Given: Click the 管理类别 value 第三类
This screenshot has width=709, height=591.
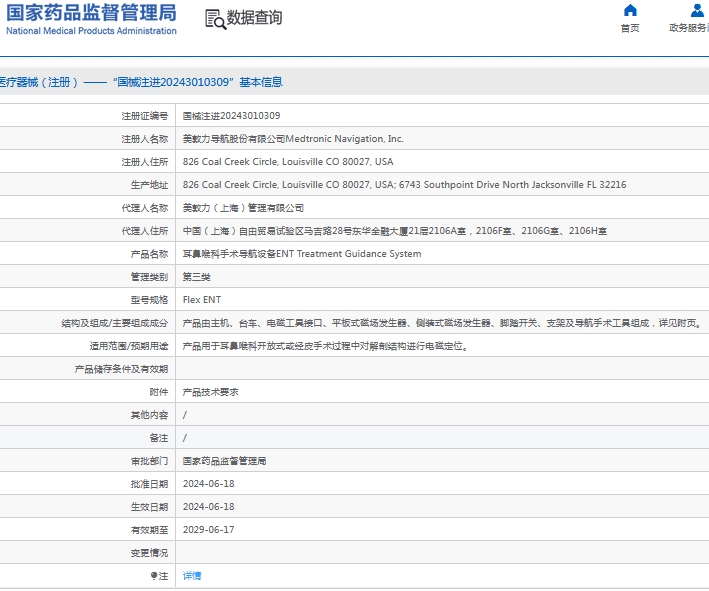Looking at the screenshot, I should pyautogui.click(x=196, y=277).
